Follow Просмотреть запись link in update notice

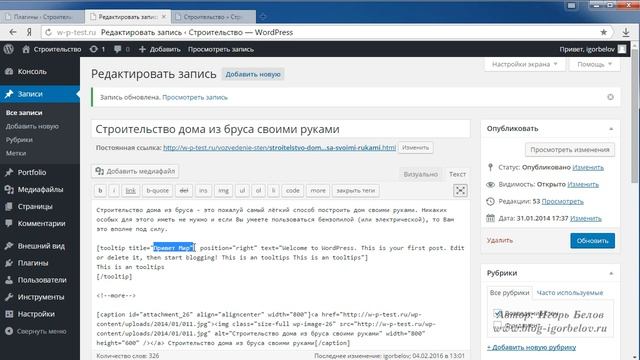pyautogui.click(x=195, y=97)
